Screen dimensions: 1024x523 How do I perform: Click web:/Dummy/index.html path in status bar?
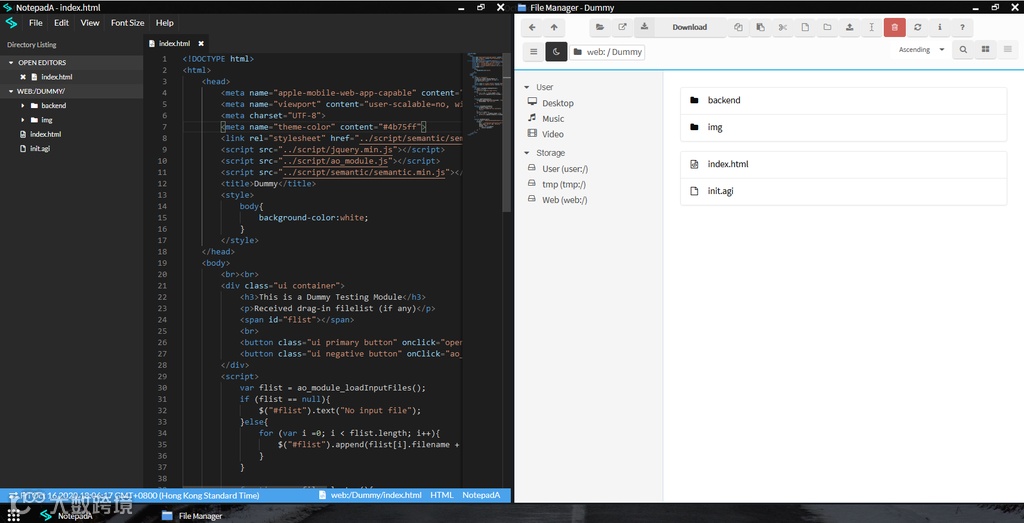pyautogui.click(x=370, y=496)
